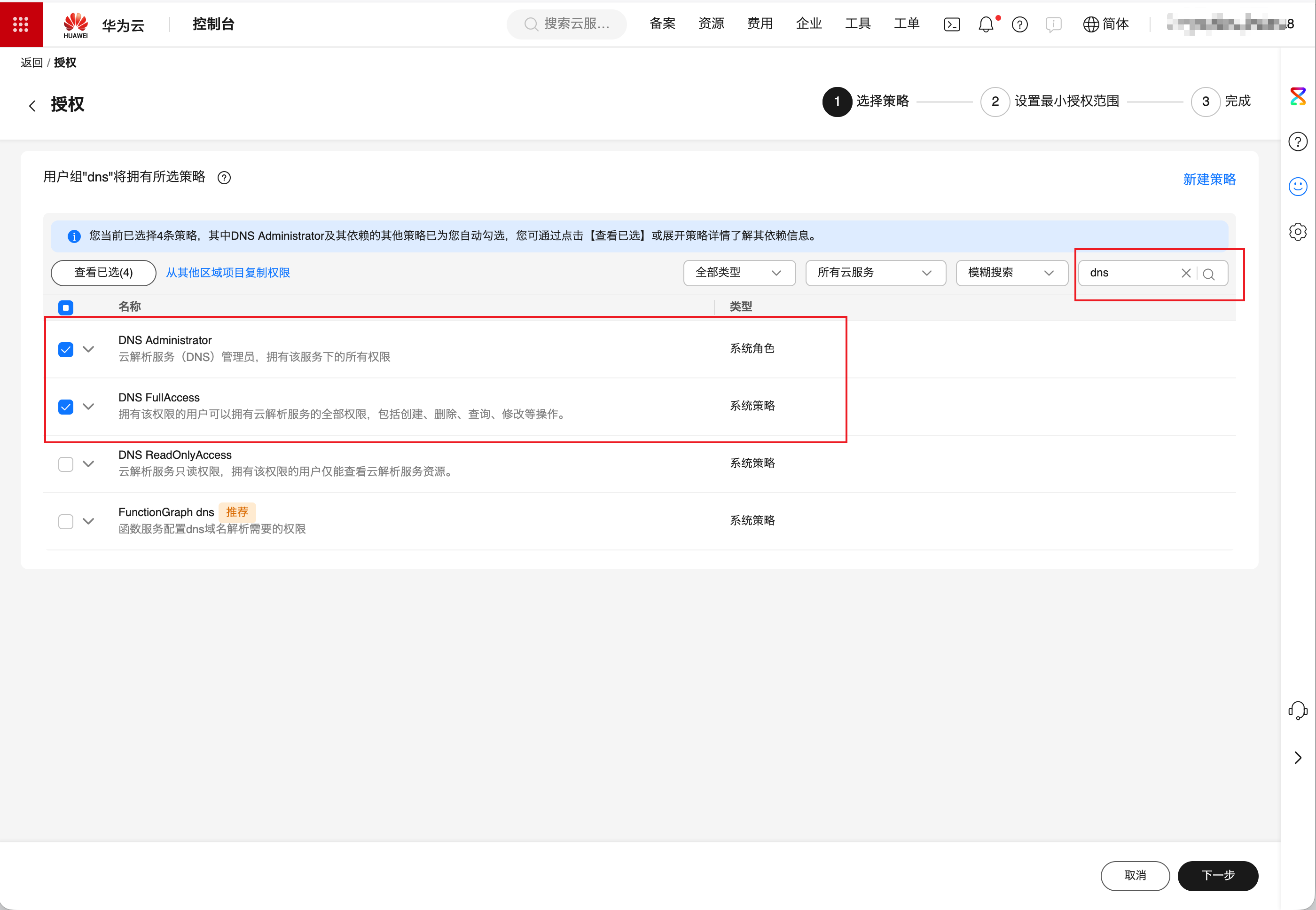
Task: Click the 下一步 button
Action: pyautogui.click(x=1217, y=875)
